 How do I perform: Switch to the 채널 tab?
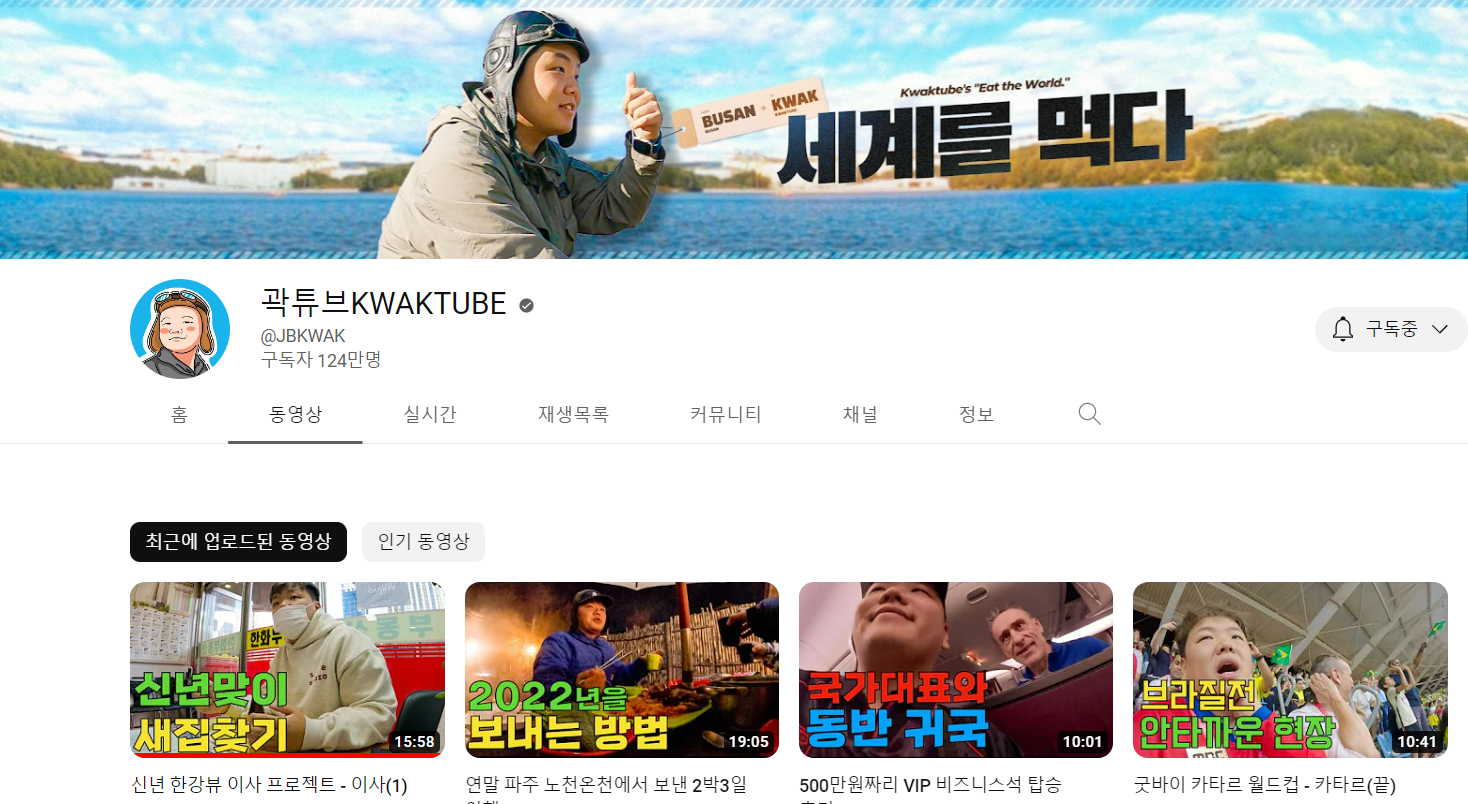click(x=860, y=414)
